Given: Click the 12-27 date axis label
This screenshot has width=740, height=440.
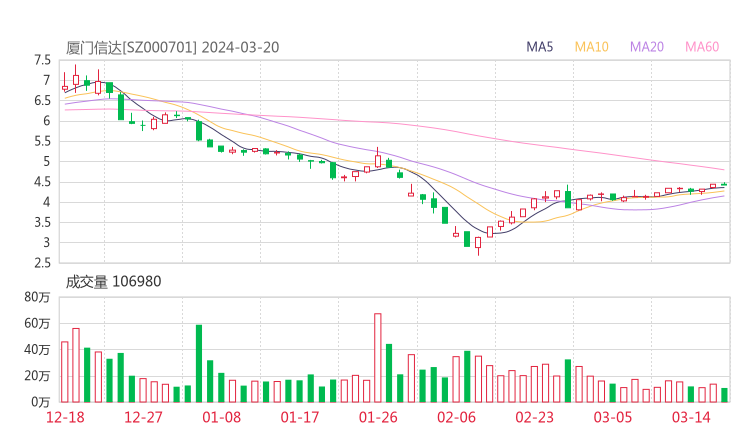Looking at the screenshot, I should [x=143, y=417].
